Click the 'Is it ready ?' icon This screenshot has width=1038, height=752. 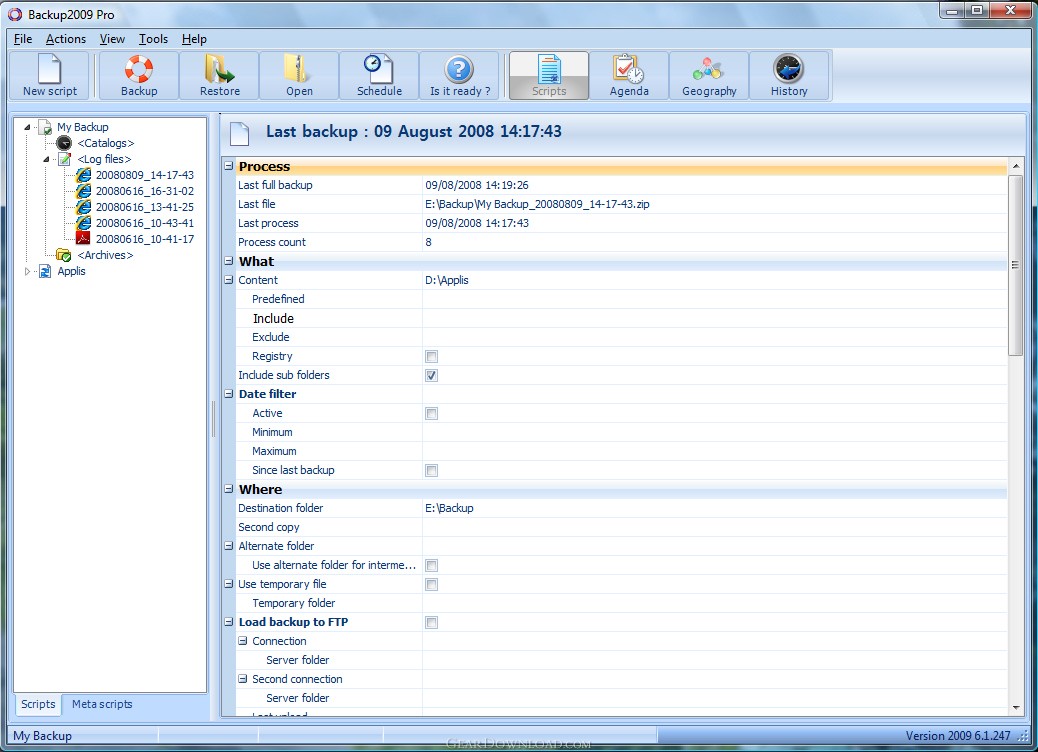[x=459, y=75]
